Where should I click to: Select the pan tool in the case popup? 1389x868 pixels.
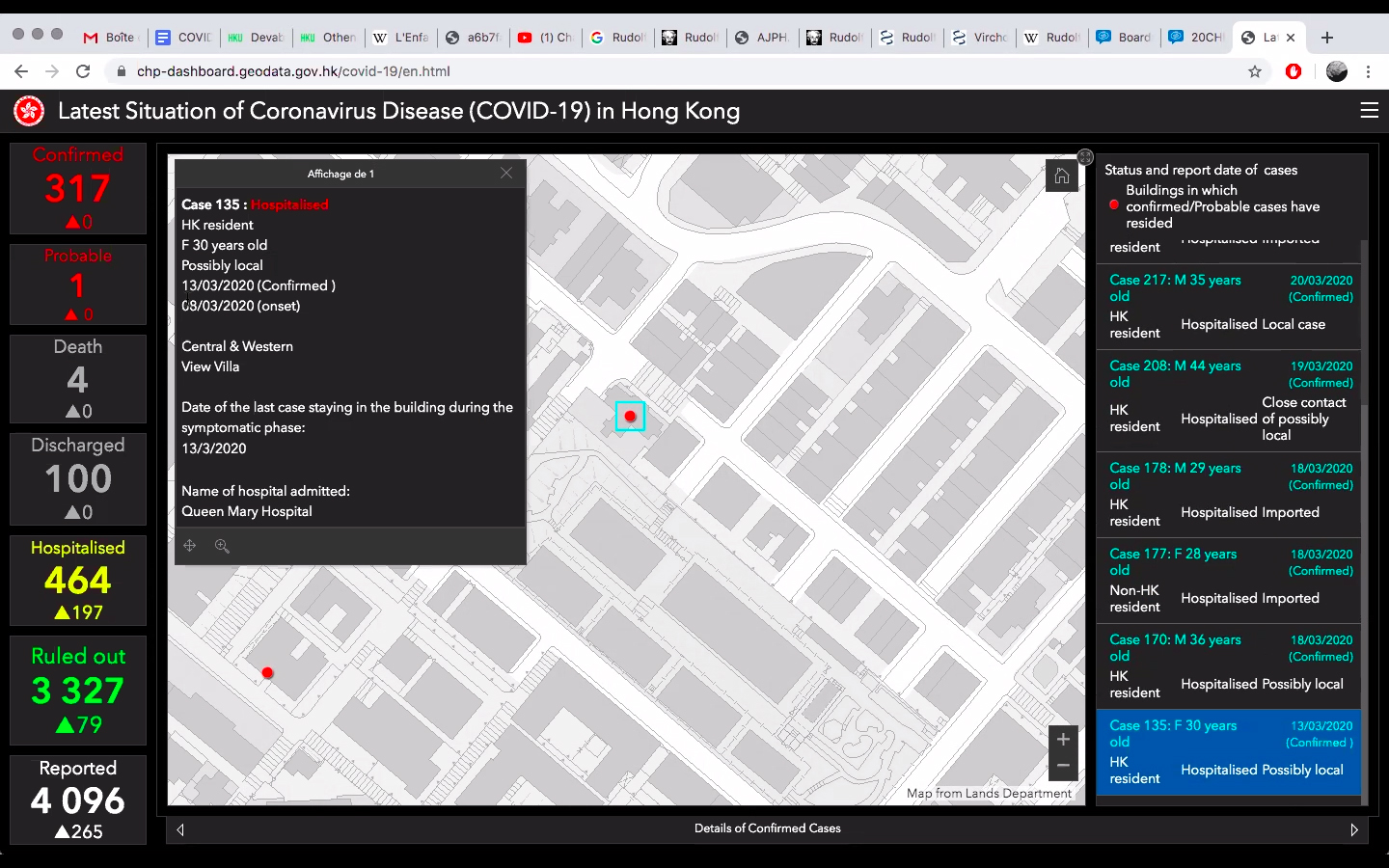coord(190,546)
